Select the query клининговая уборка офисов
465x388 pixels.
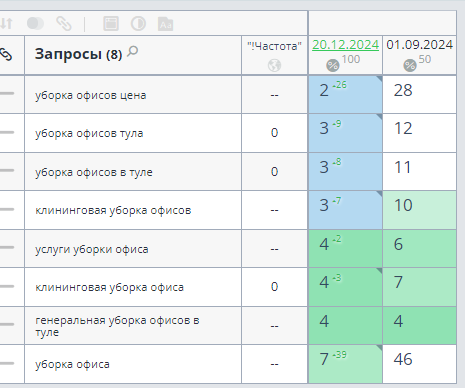113,210
